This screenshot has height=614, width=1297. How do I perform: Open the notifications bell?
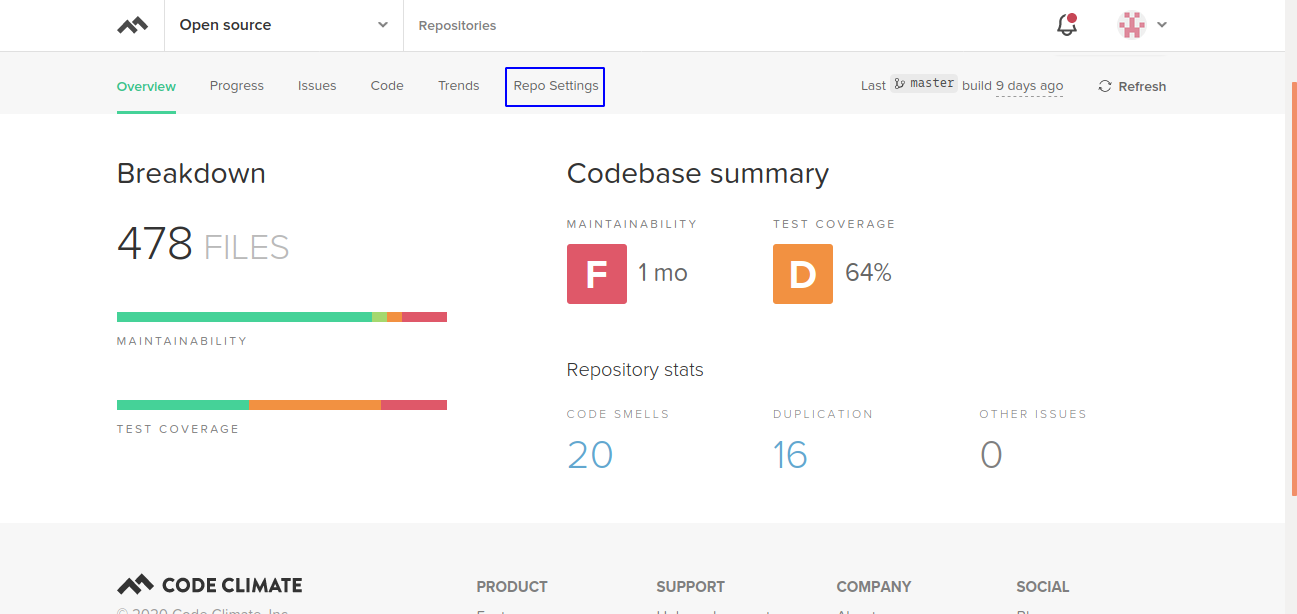pyautogui.click(x=1067, y=26)
